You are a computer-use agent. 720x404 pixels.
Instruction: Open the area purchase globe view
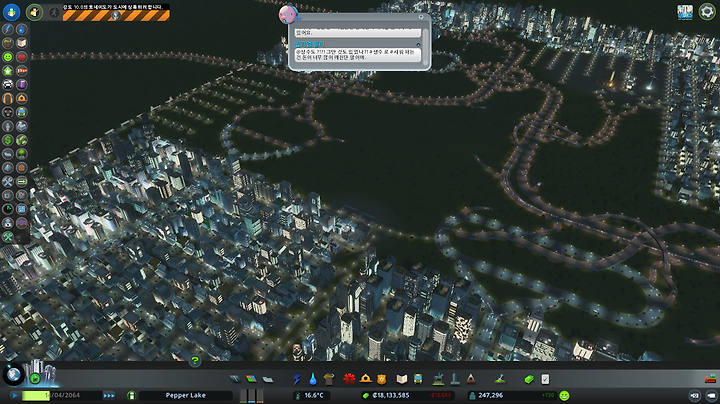click(13, 375)
